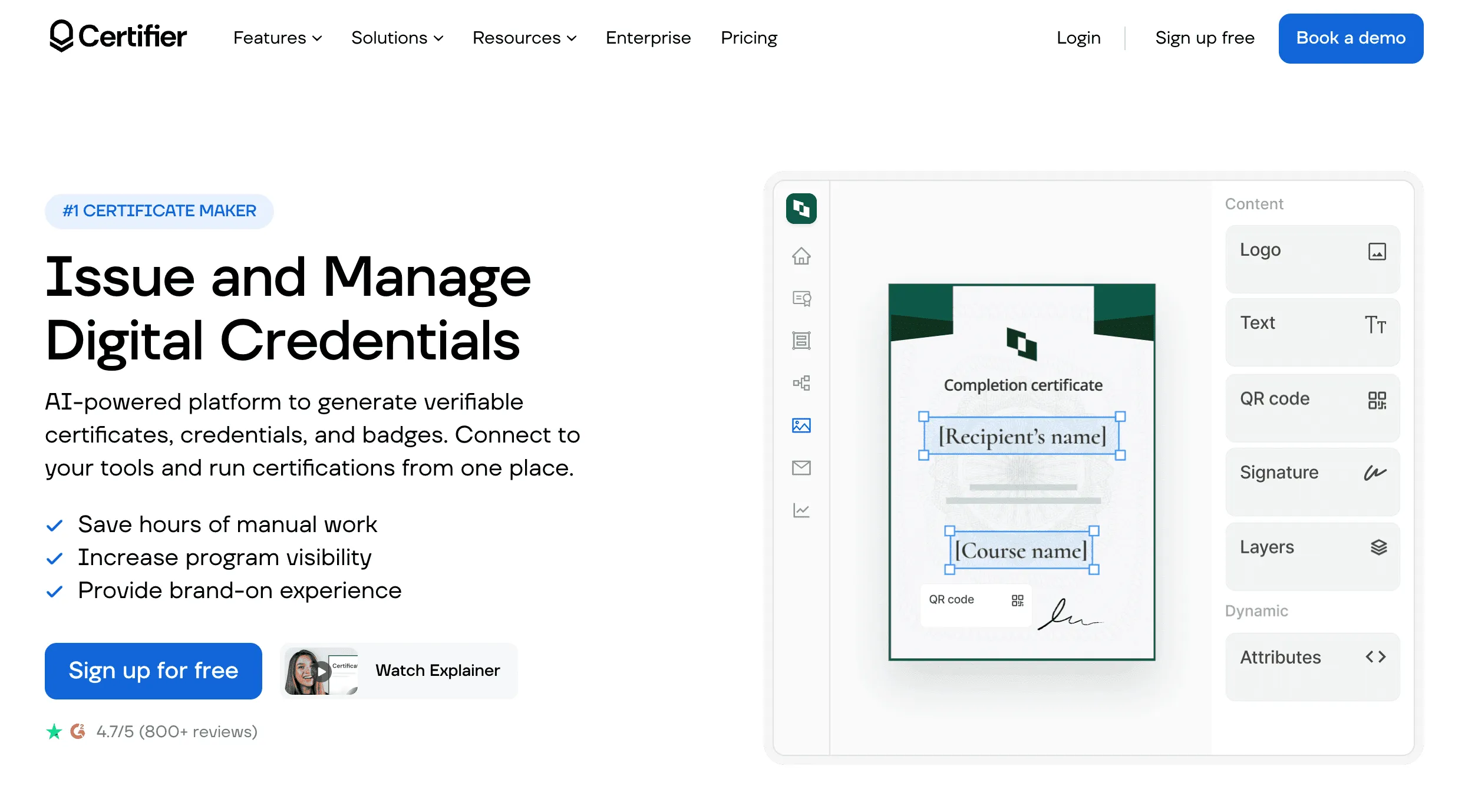Click the certificate logo emblem

[x=1022, y=344]
